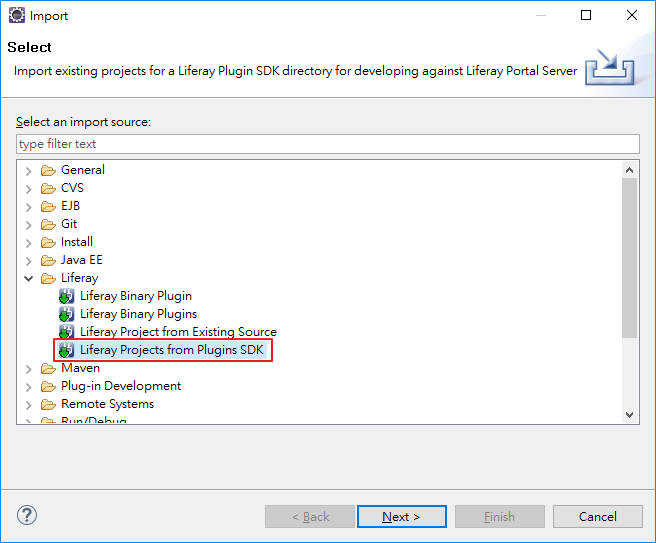Click the Liferay folder icon
Screen dimensions: 656x543
pyautogui.click(x=48, y=278)
